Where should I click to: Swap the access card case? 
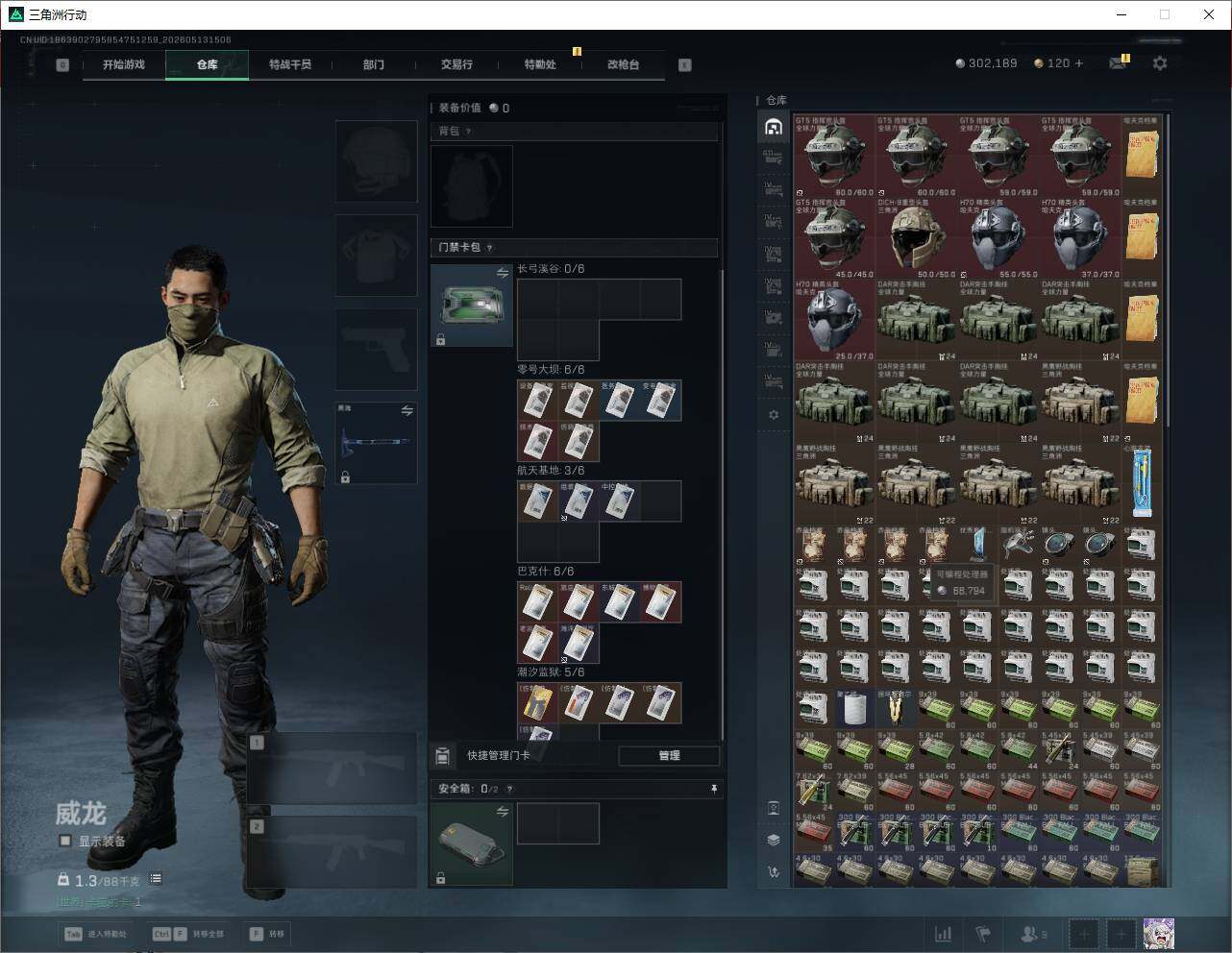[503, 273]
